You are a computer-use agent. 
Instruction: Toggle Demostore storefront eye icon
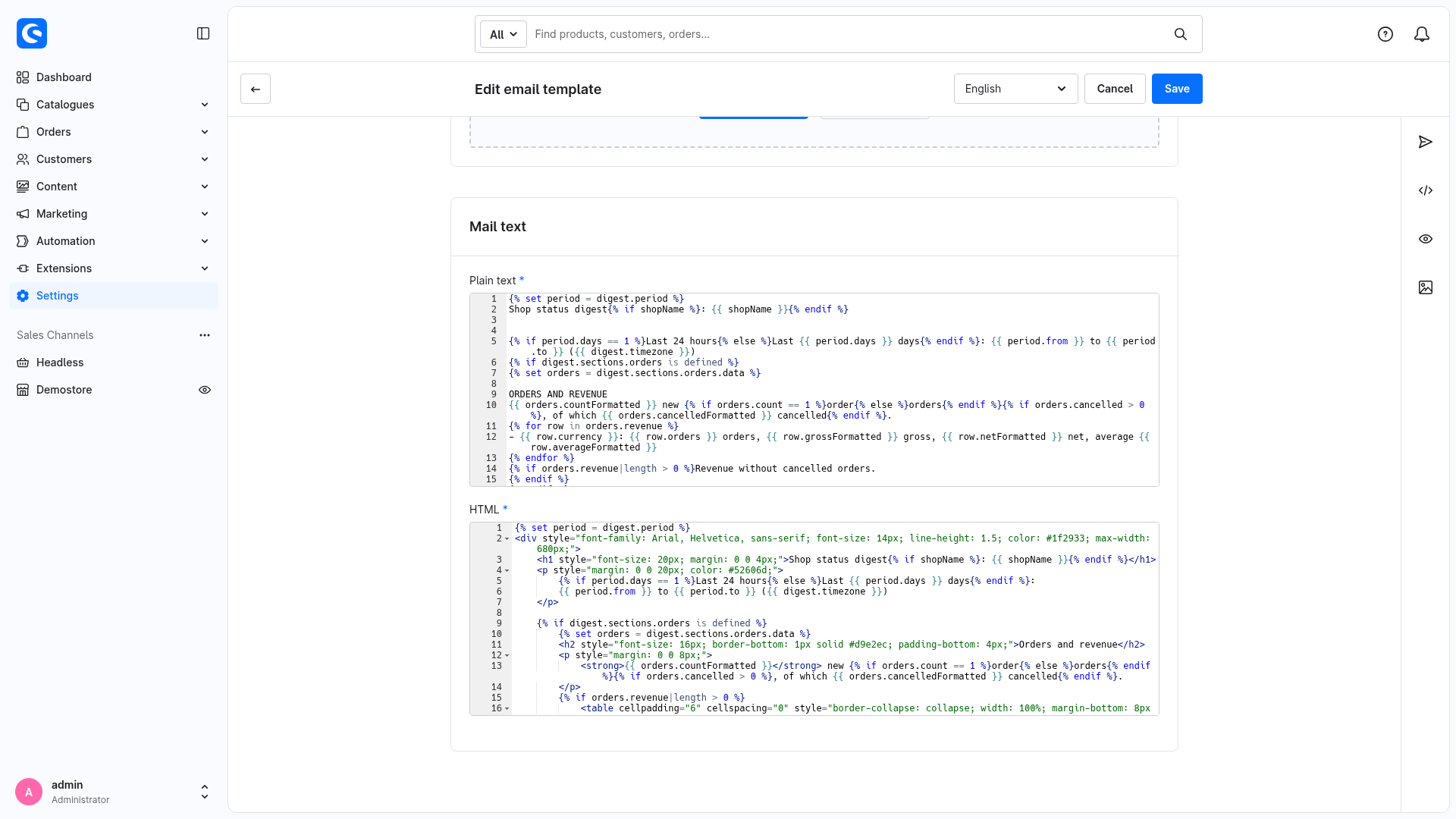205,390
